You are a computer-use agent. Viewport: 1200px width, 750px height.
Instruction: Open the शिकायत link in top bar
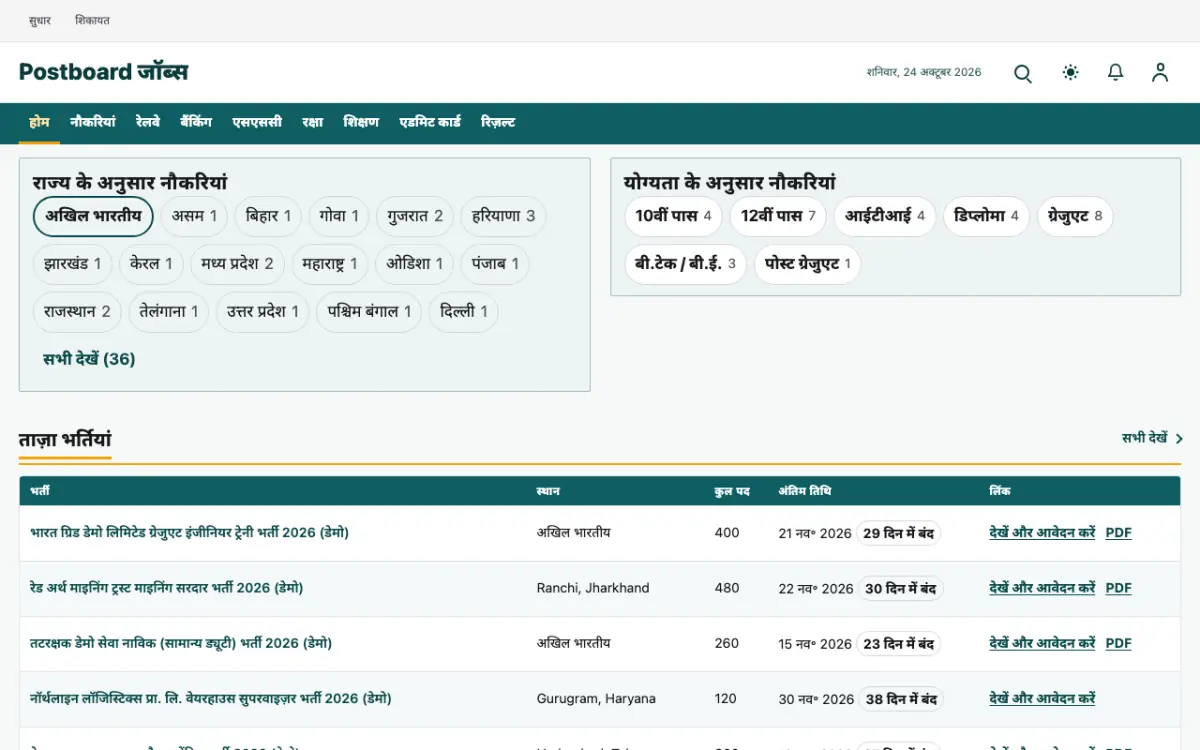tap(92, 20)
